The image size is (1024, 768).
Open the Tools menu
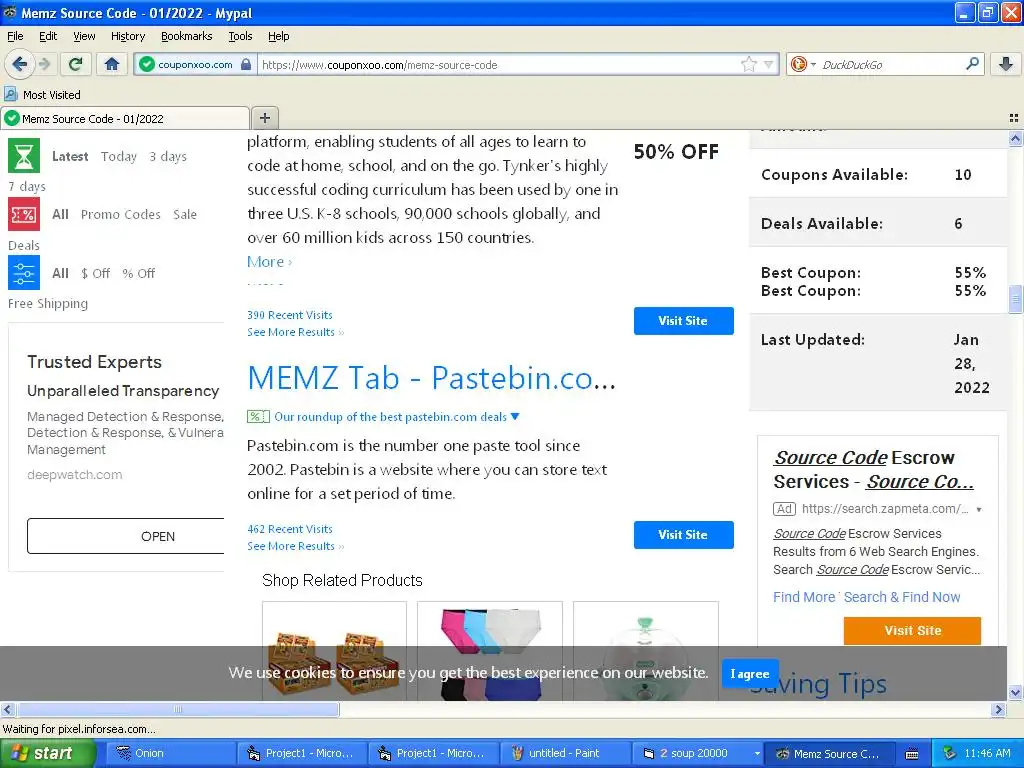pos(240,36)
